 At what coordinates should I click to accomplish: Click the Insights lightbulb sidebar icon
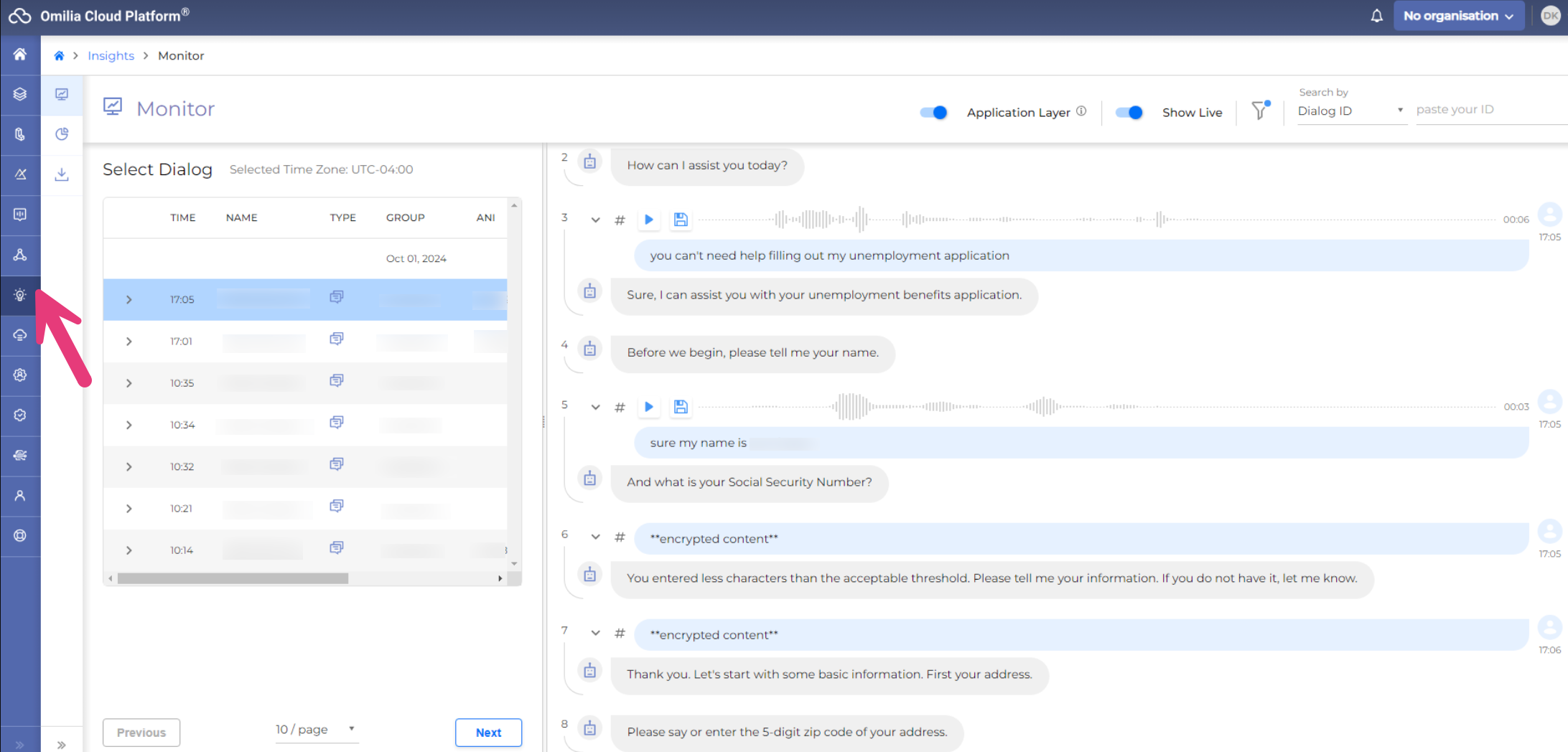[20, 295]
